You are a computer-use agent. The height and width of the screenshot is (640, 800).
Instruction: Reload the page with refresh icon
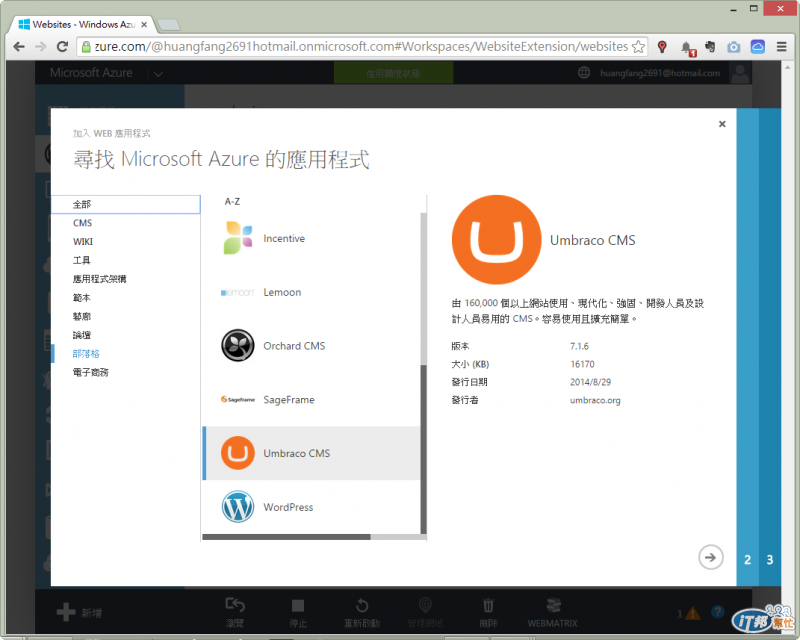coord(62,47)
